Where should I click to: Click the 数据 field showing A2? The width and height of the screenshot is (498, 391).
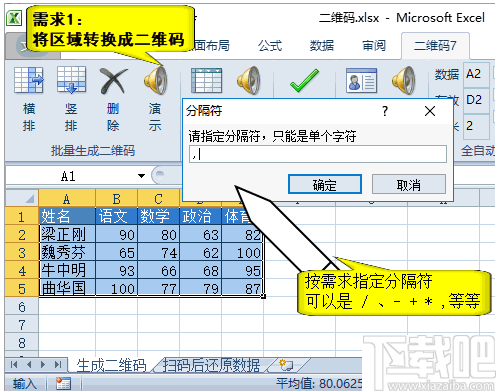pyautogui.click(x=476, y=74)
